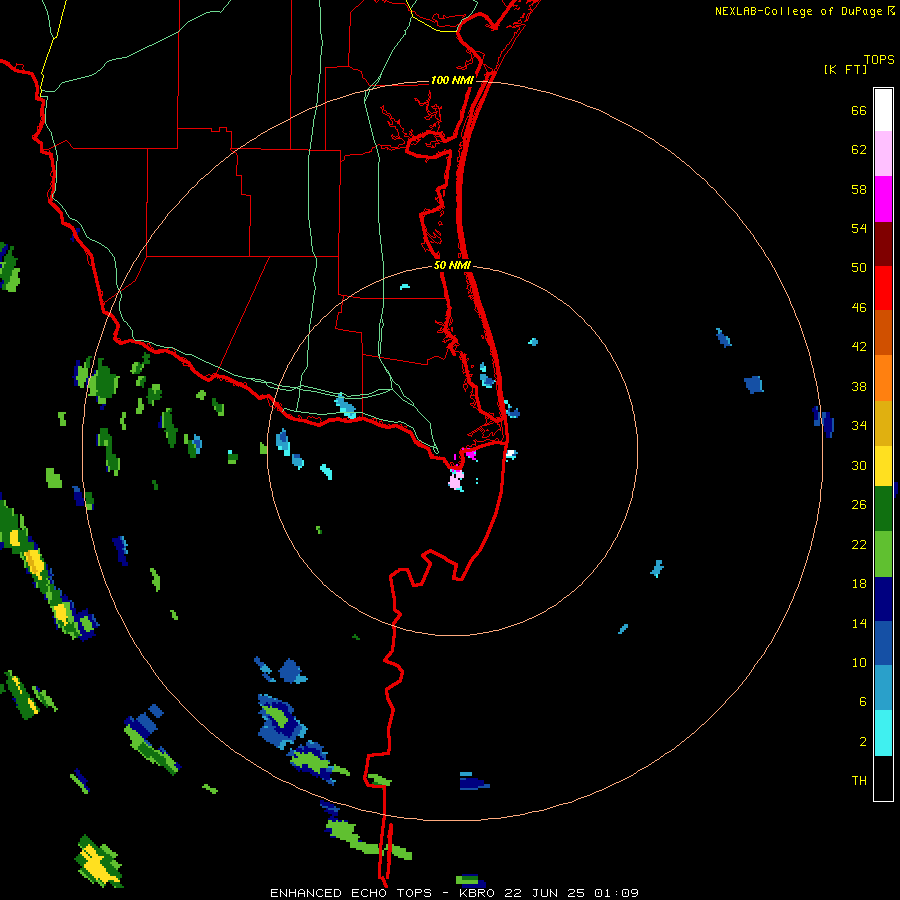900x900 pixels.
Task: Select the TH threshold legend label
Action: (859, 781)
